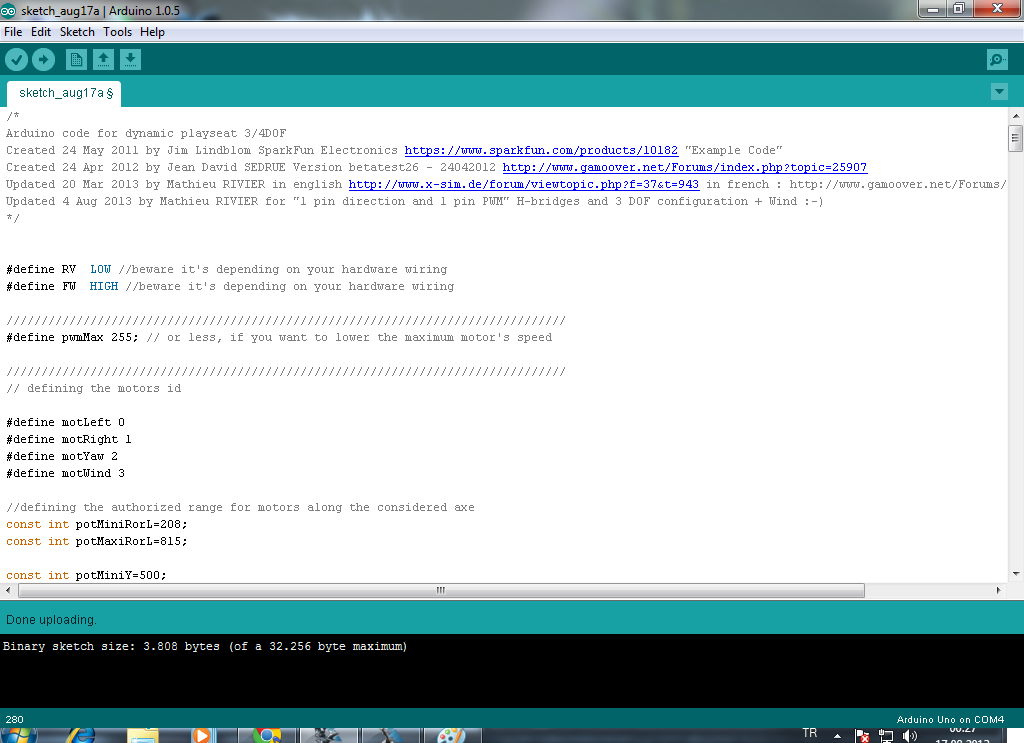
Task: Click the vertical scrollbar down arrow
Action: point(1015,573)
